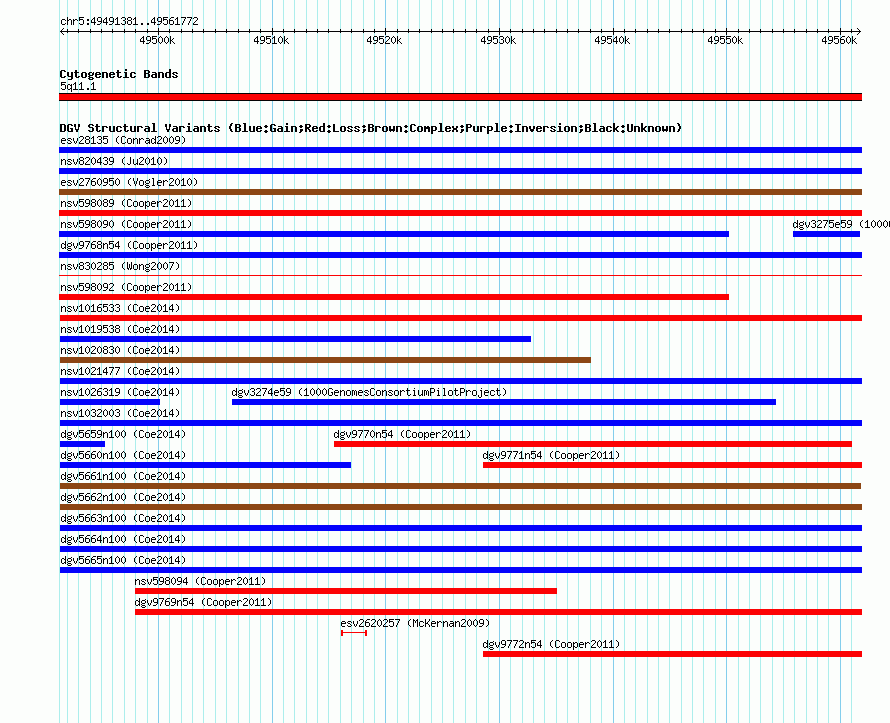
Task: Click the short blue bar under nsv1026319
Action: click(110, 402)
